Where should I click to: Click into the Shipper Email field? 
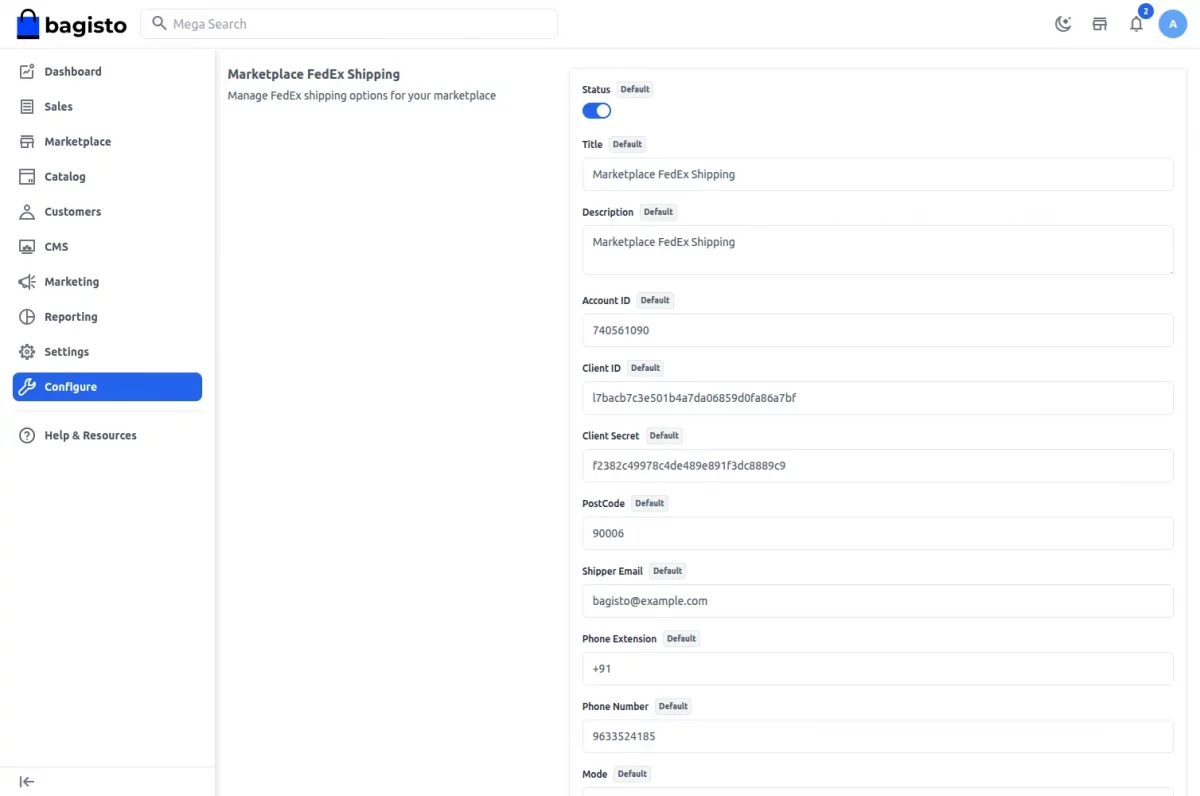878,601
